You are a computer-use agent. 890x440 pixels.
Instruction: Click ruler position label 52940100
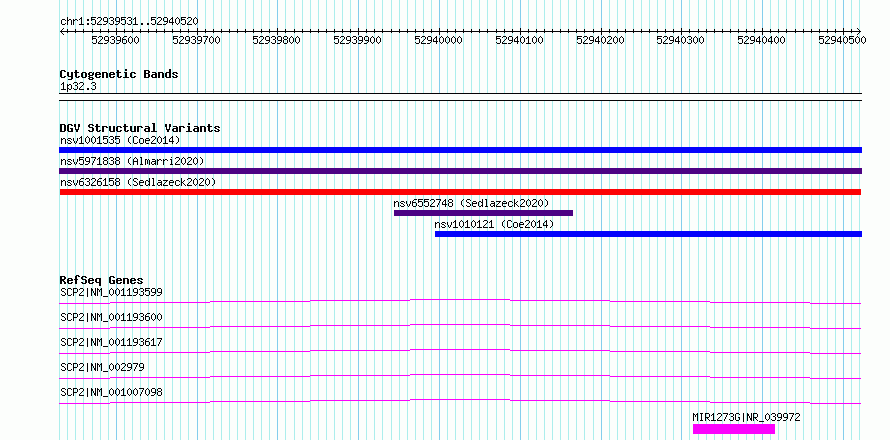click(519, 40)
